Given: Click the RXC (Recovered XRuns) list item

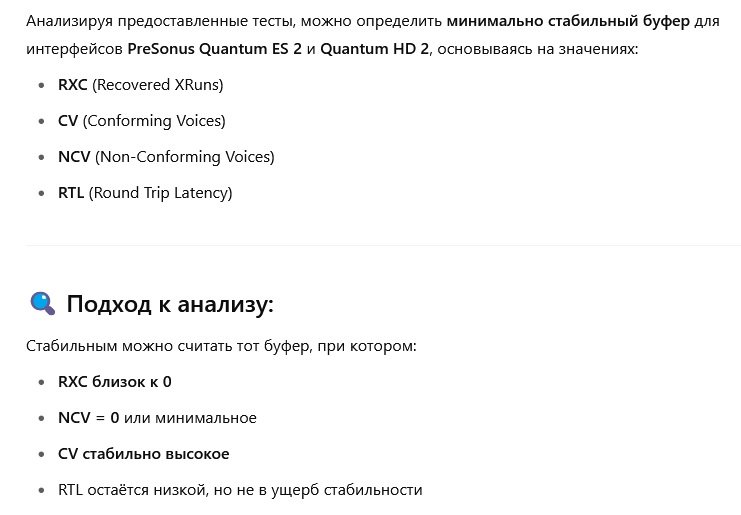Looking at the screenshot, I should pyautogui.click(x=140, y=85).
